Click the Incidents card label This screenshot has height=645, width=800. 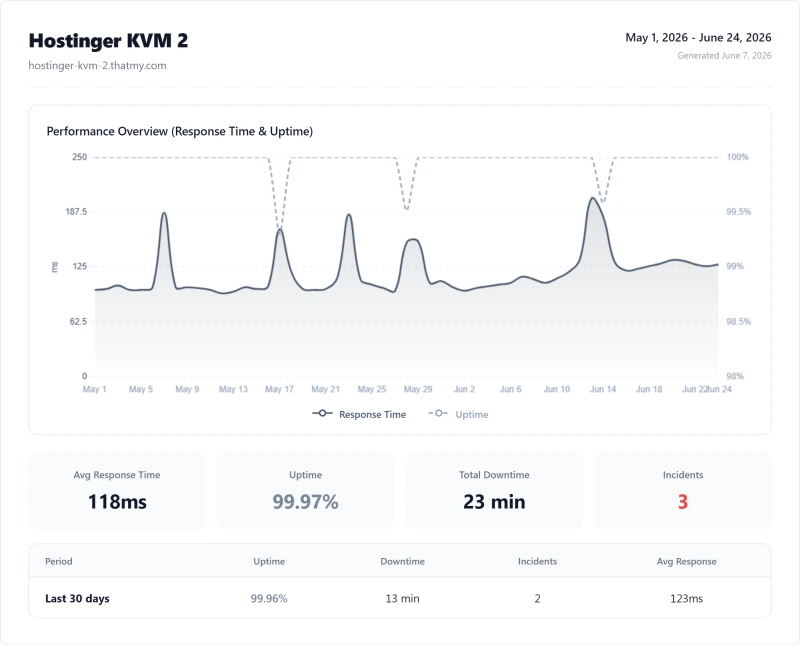click(x=683, y=475)
